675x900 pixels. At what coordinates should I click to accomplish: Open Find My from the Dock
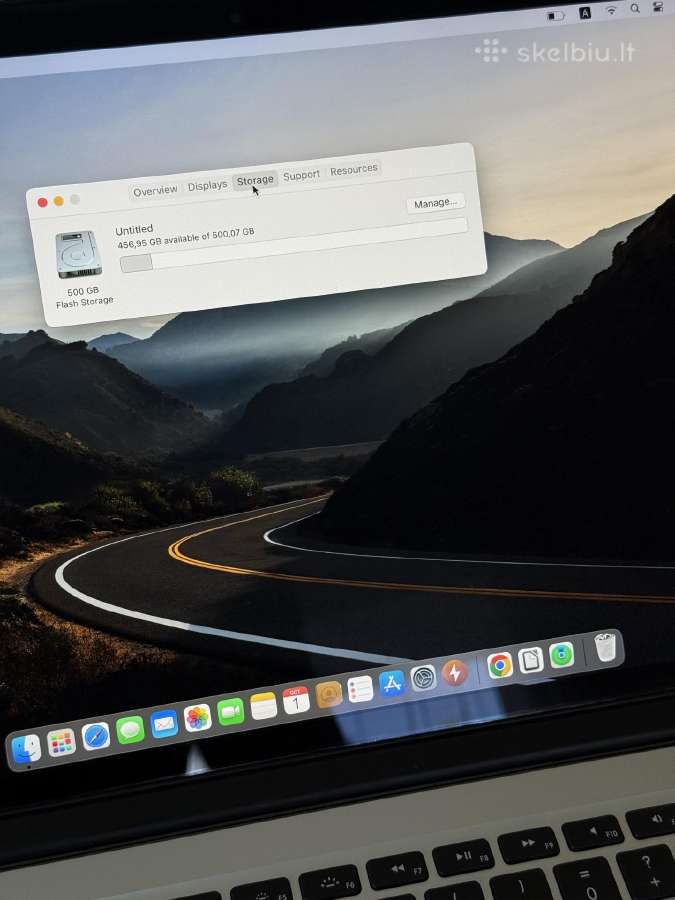click(x=561, y=655)
